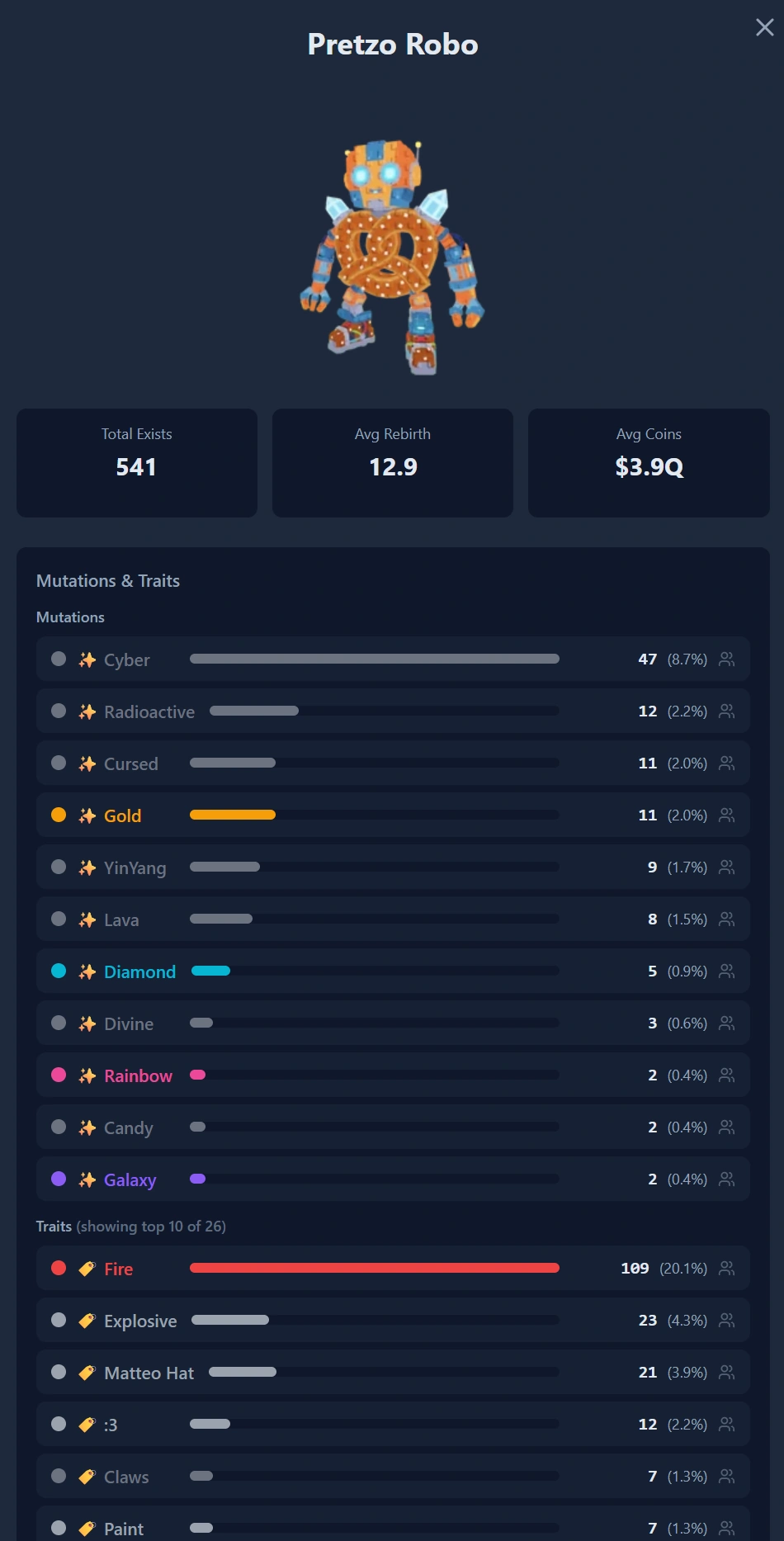This screenshot has height=1541, width=784.
Task: Open owners list icon for Cyber mutation
Action: point(726,659)
